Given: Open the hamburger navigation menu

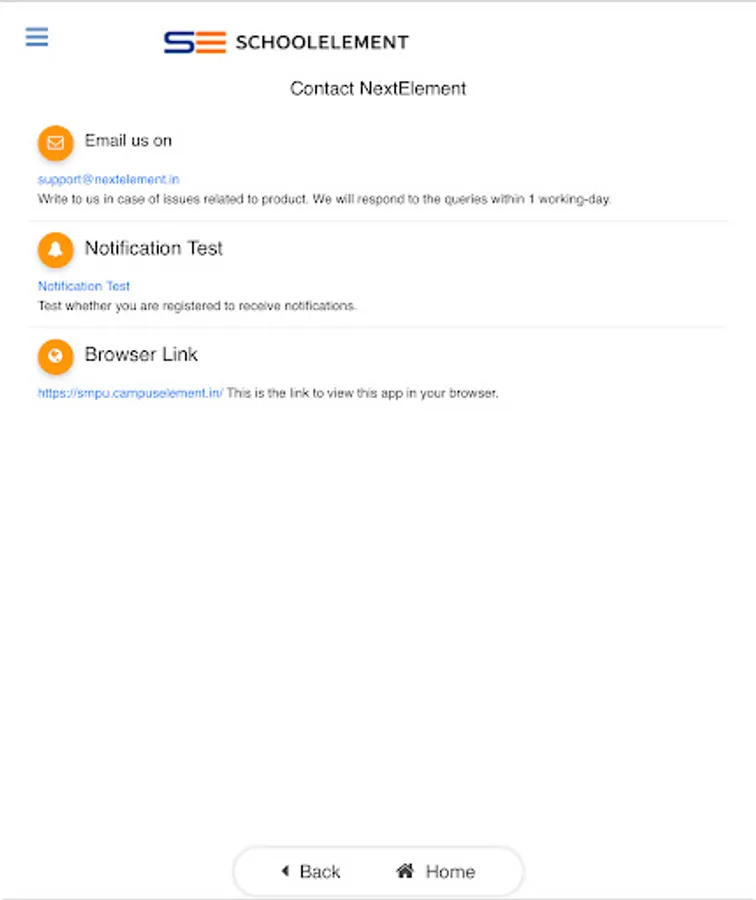Looking at the screenshot, I should (37, 37).
